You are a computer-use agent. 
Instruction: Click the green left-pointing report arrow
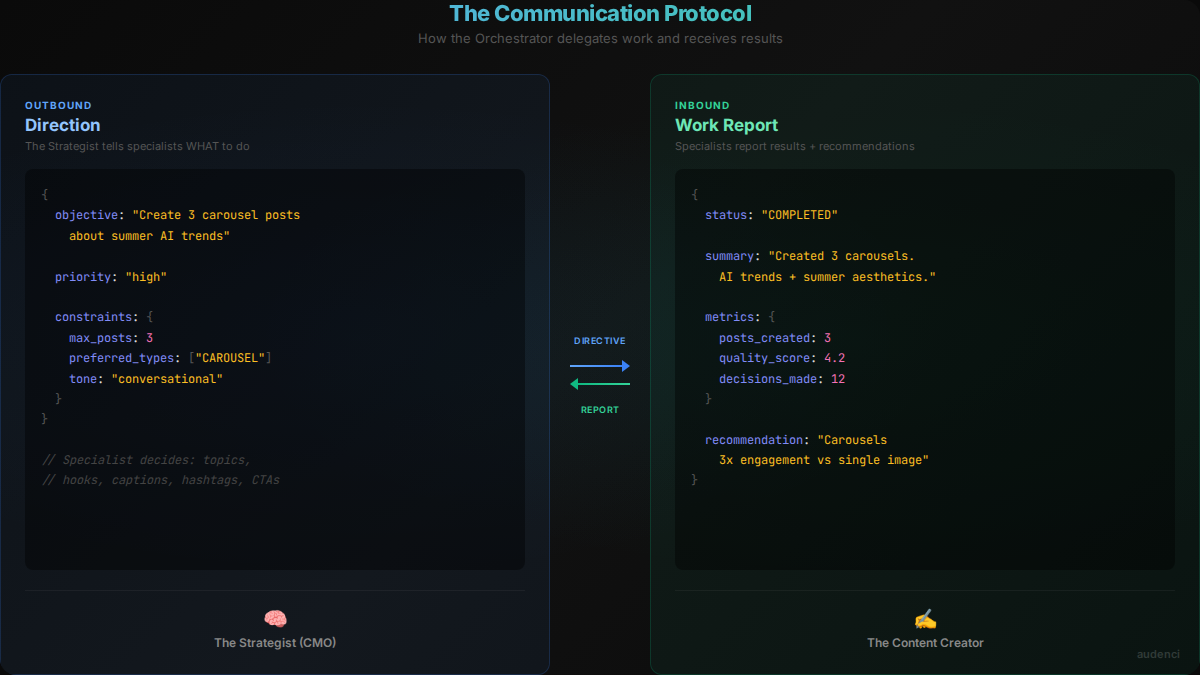(x=600, y=384)
